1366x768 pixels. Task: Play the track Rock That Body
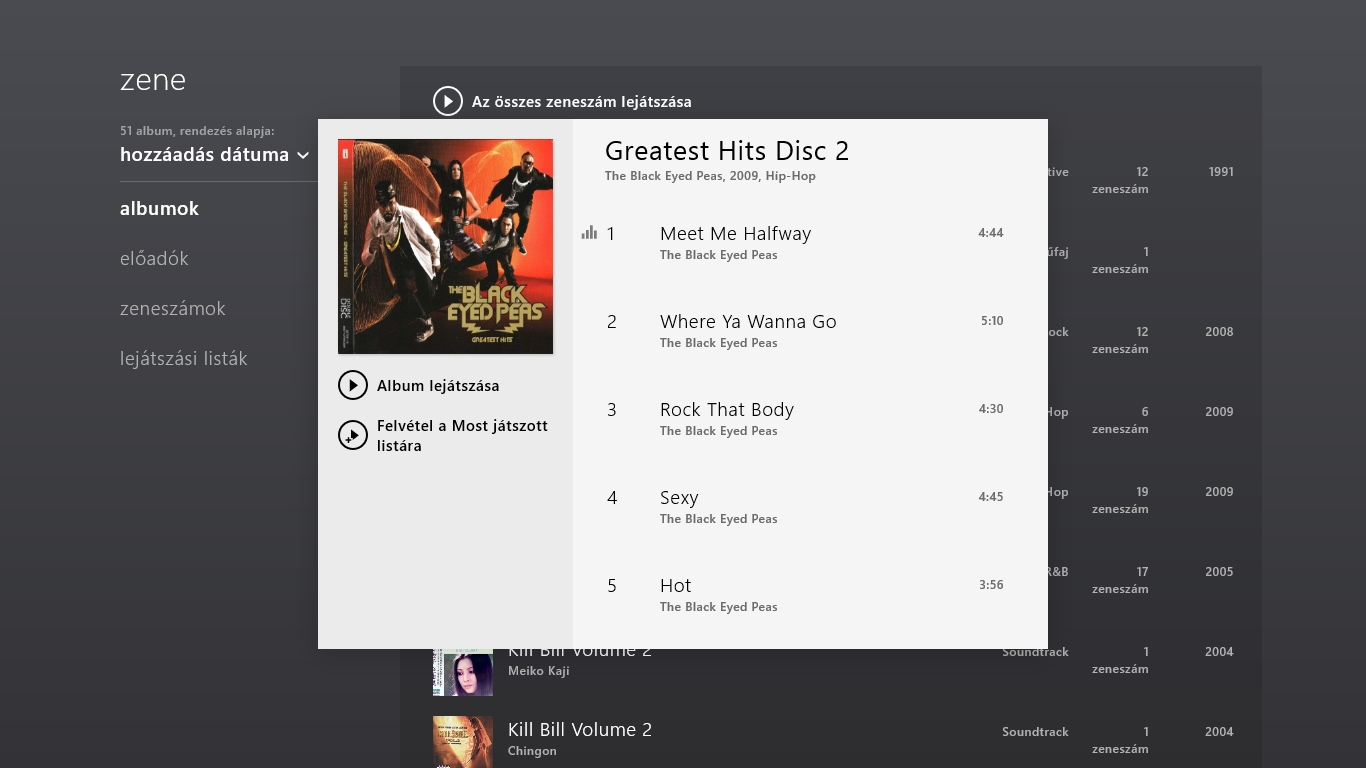pyautogui.click(x=726, y=410)
